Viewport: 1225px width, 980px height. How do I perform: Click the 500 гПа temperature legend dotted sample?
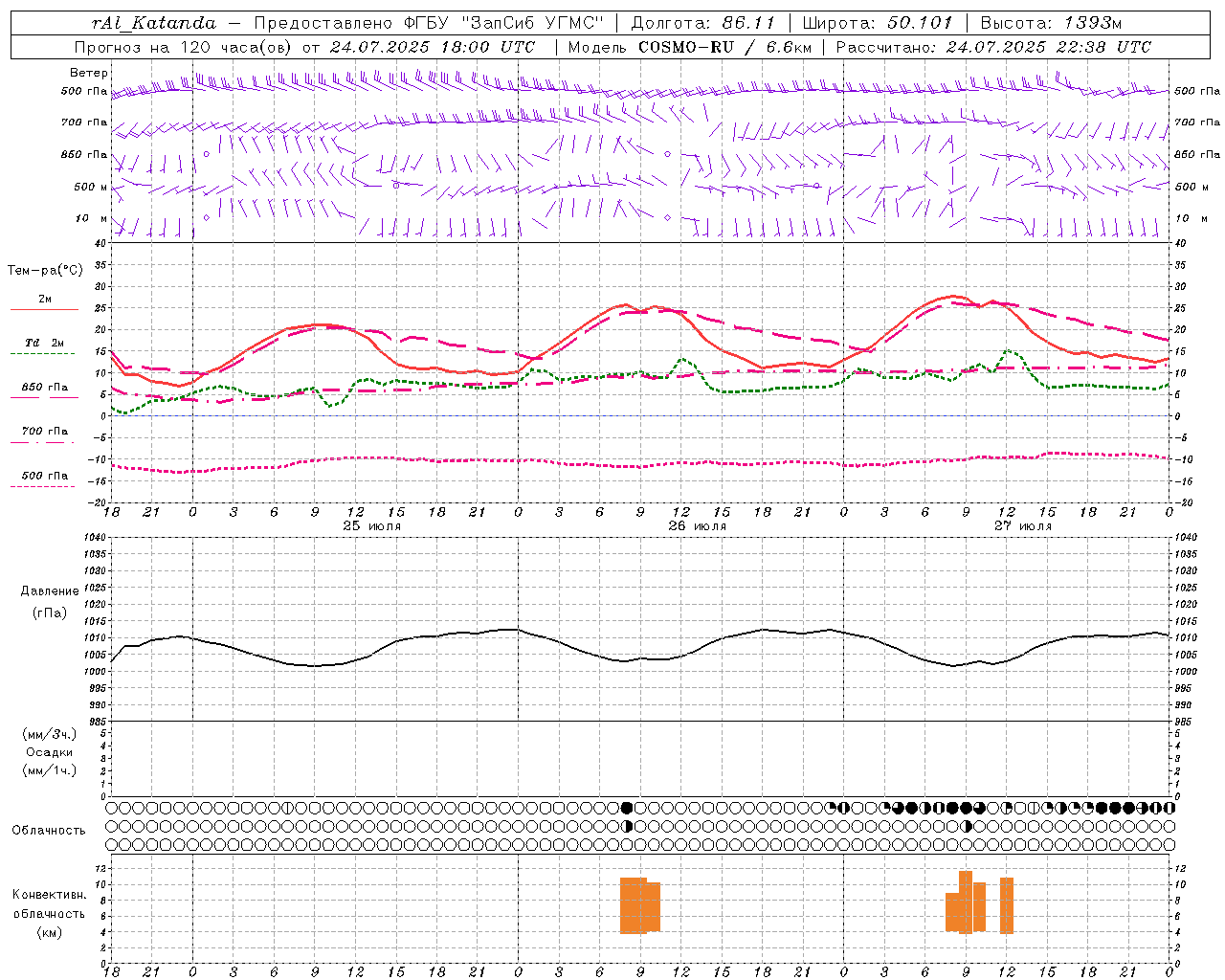(x=42, y=487)
